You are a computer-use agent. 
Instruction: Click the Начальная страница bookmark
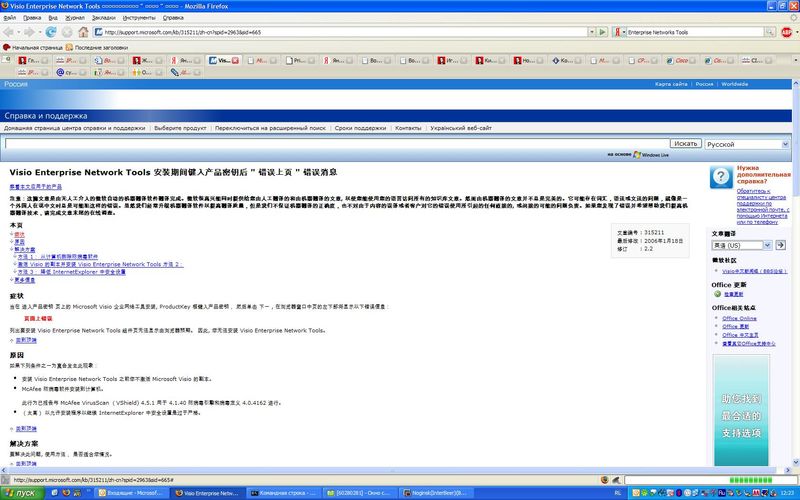(33, 47)
